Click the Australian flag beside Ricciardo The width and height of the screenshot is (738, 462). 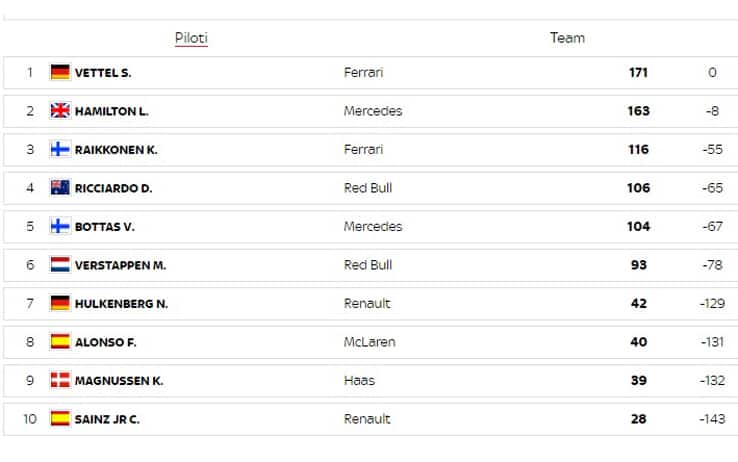click(x=60, y=188)
